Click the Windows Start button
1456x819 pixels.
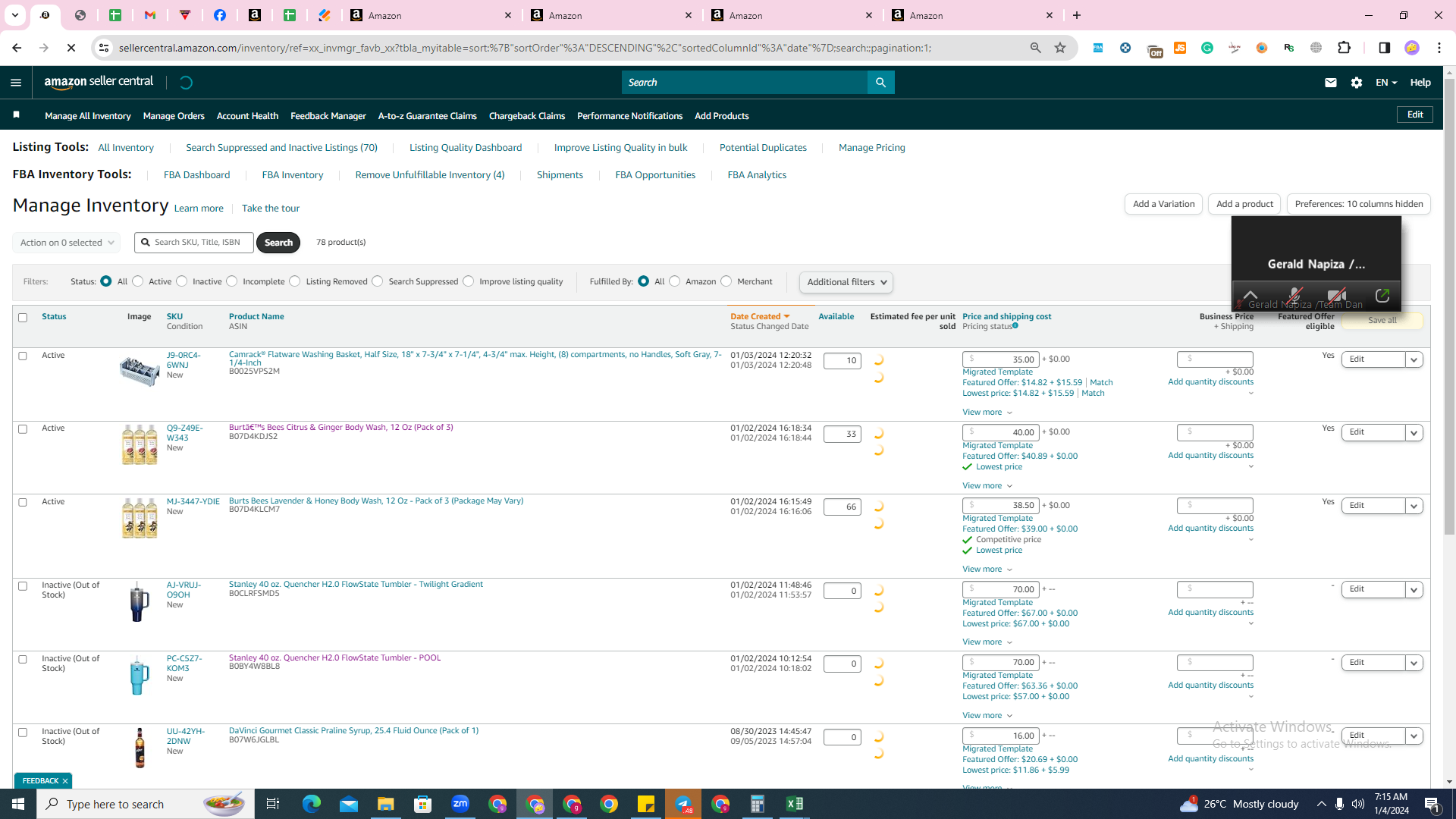click(x=18, y=804)
